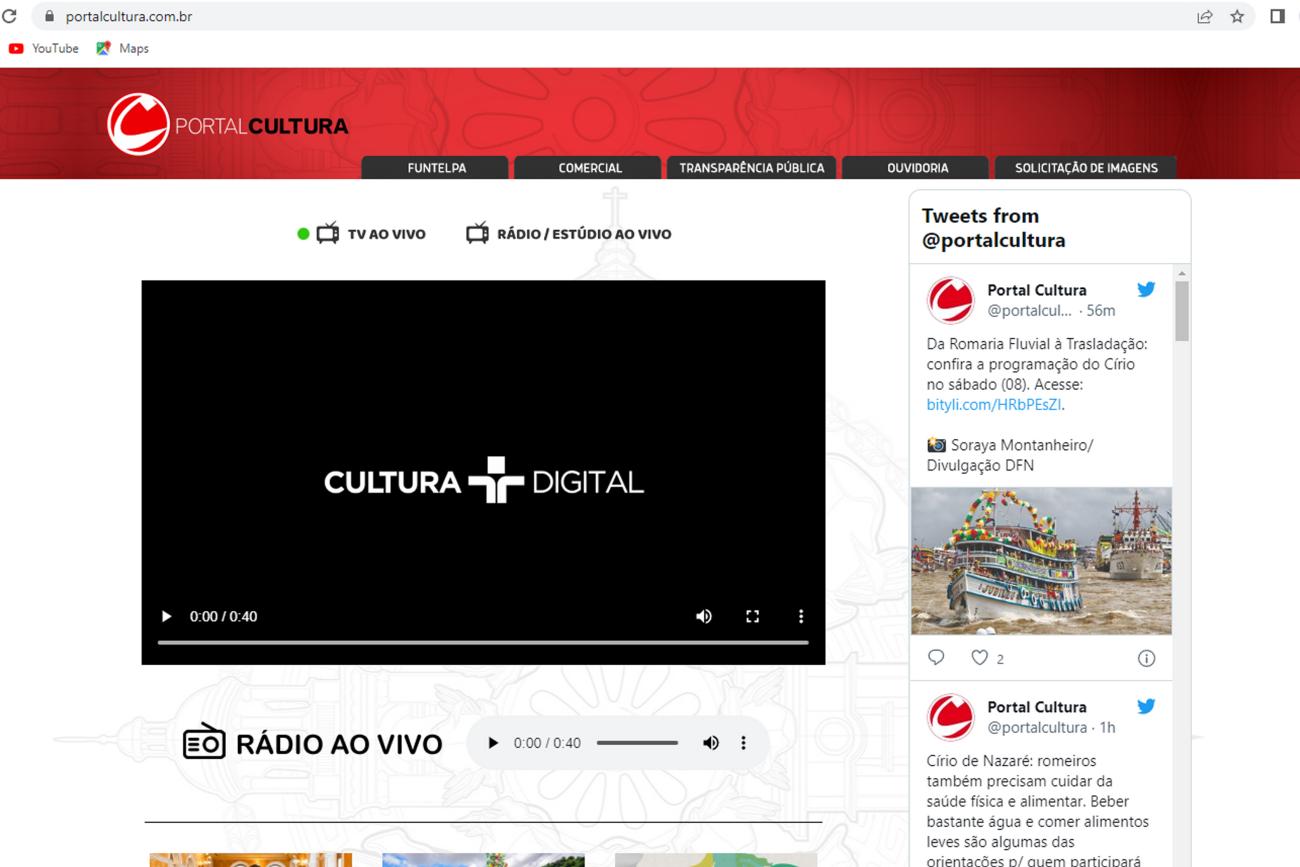Image resolution: width=1300 pixels, height=867 pixels.
Task: Click the video progress bar
Action: (483, 642)
